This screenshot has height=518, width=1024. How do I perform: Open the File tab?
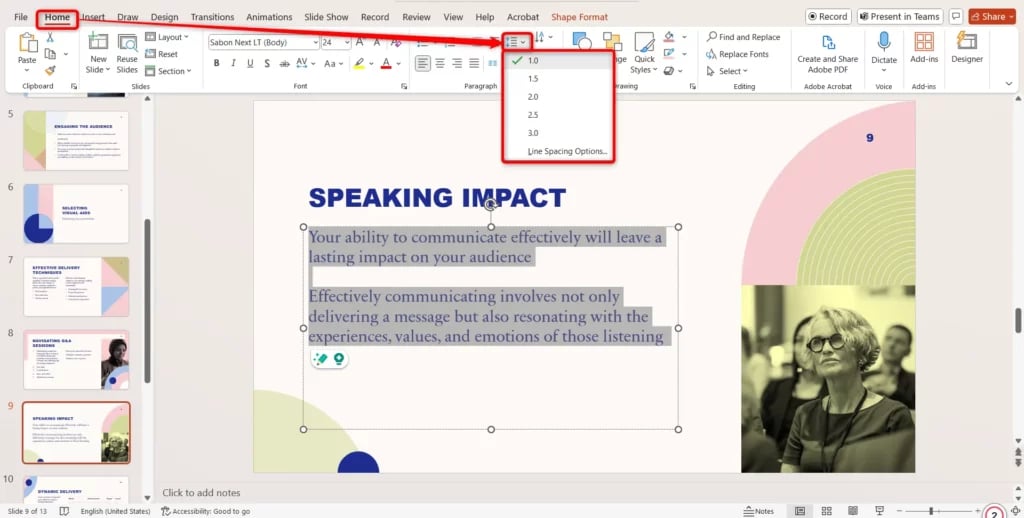[21, 17]
